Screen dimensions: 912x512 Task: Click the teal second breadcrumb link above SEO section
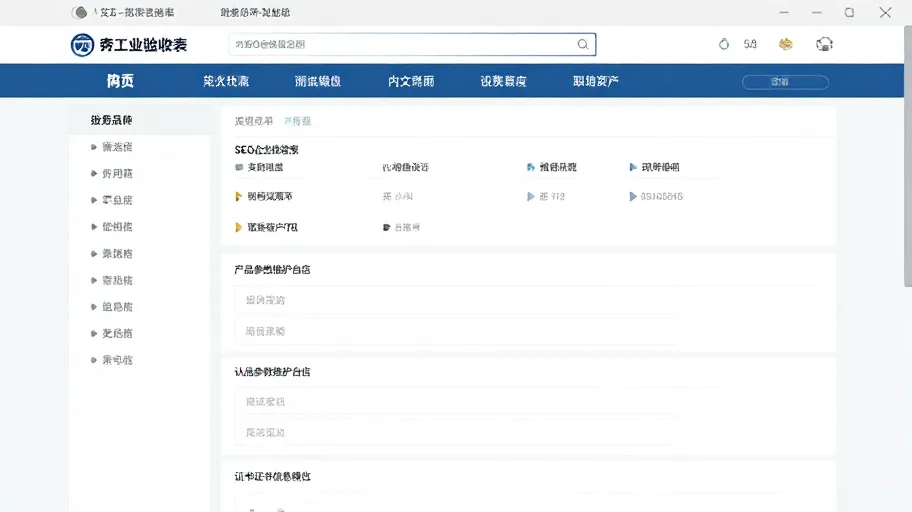(297, 121)
